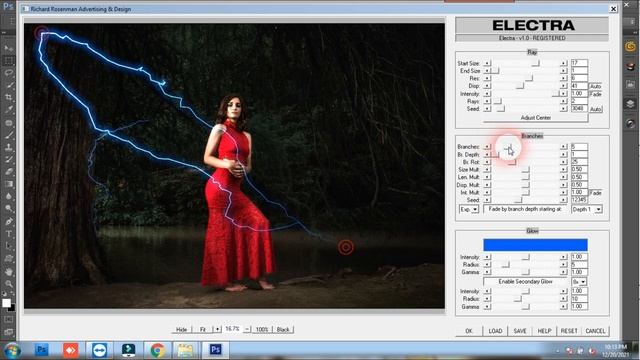Toggle Auto for Ray Seed

tap(595, 109)
